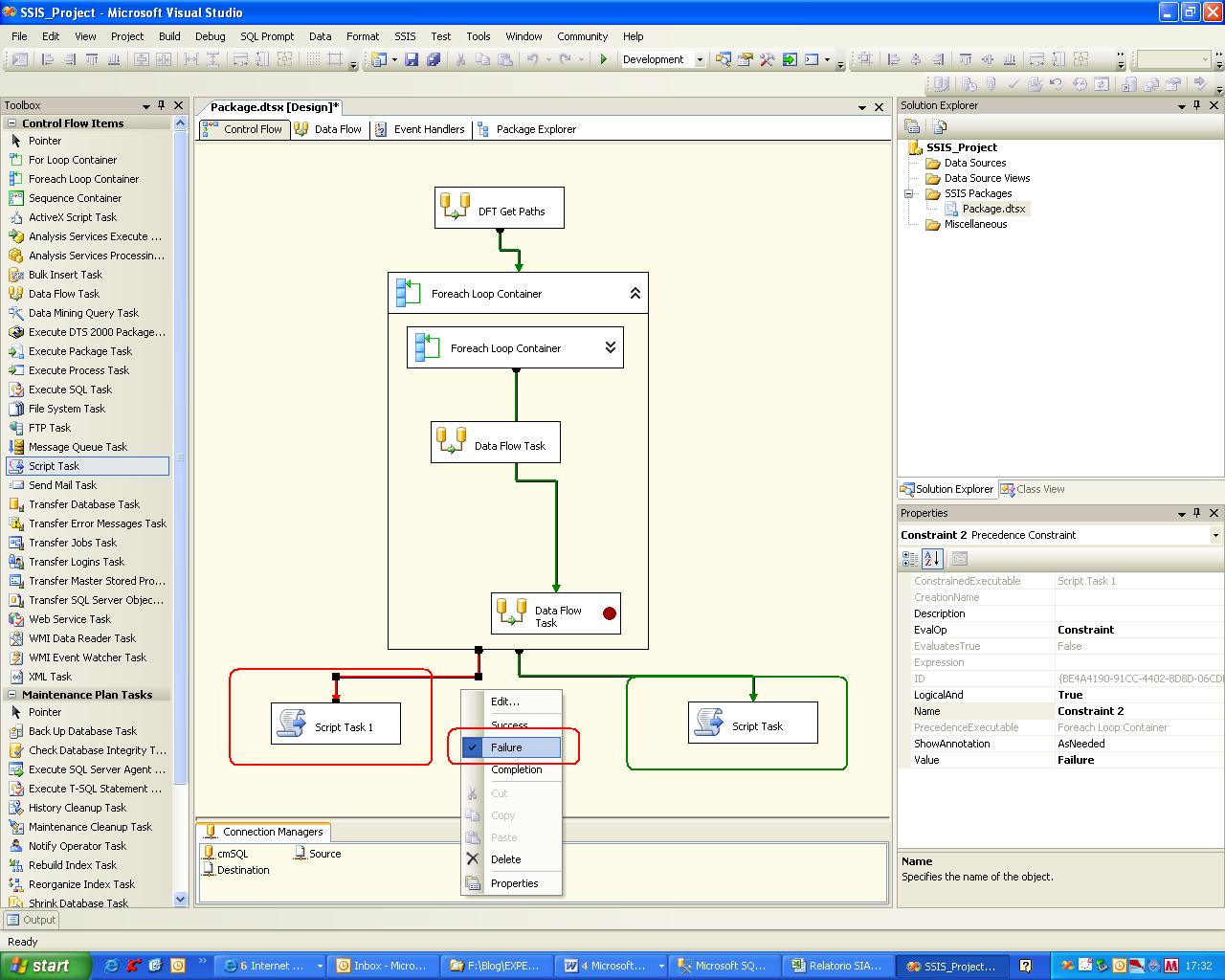
Task: Open the Constraint 2 object dropdown
Action: click(1215, 535)
